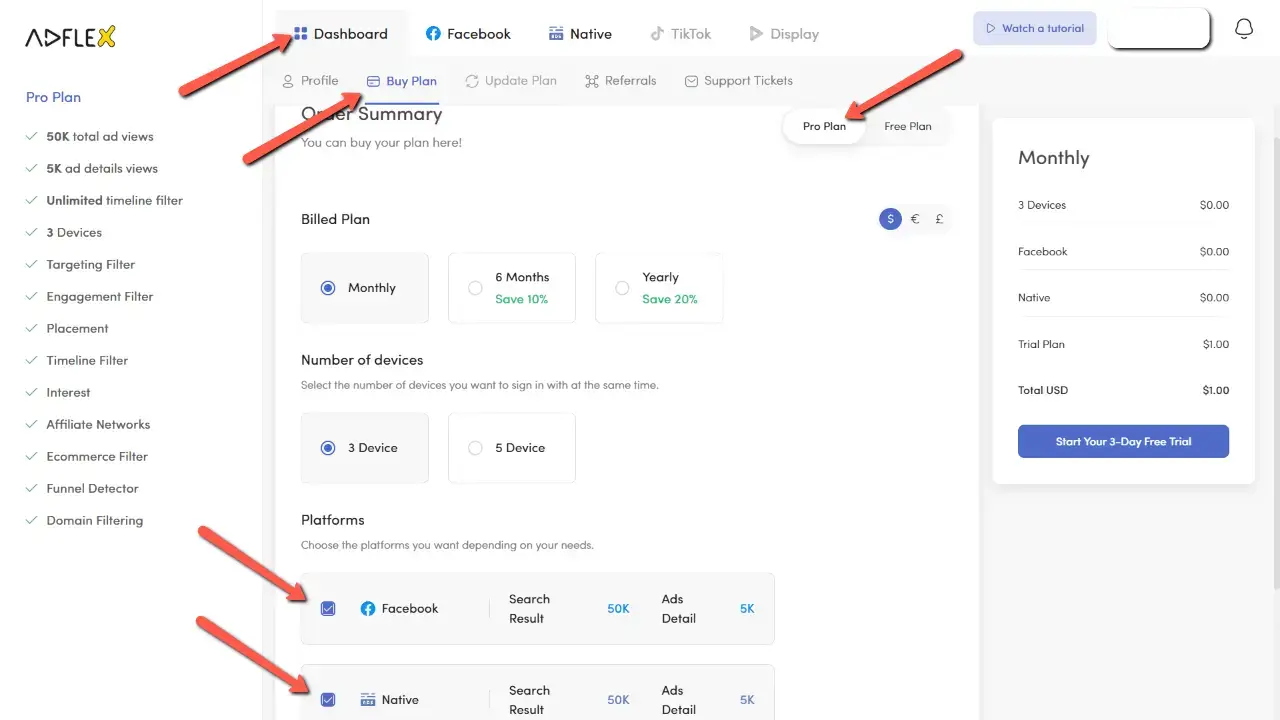The height and width of the screenshot is (720, 1280).
Task: Switch currency to Euro
Action: [x=914, y=218]
